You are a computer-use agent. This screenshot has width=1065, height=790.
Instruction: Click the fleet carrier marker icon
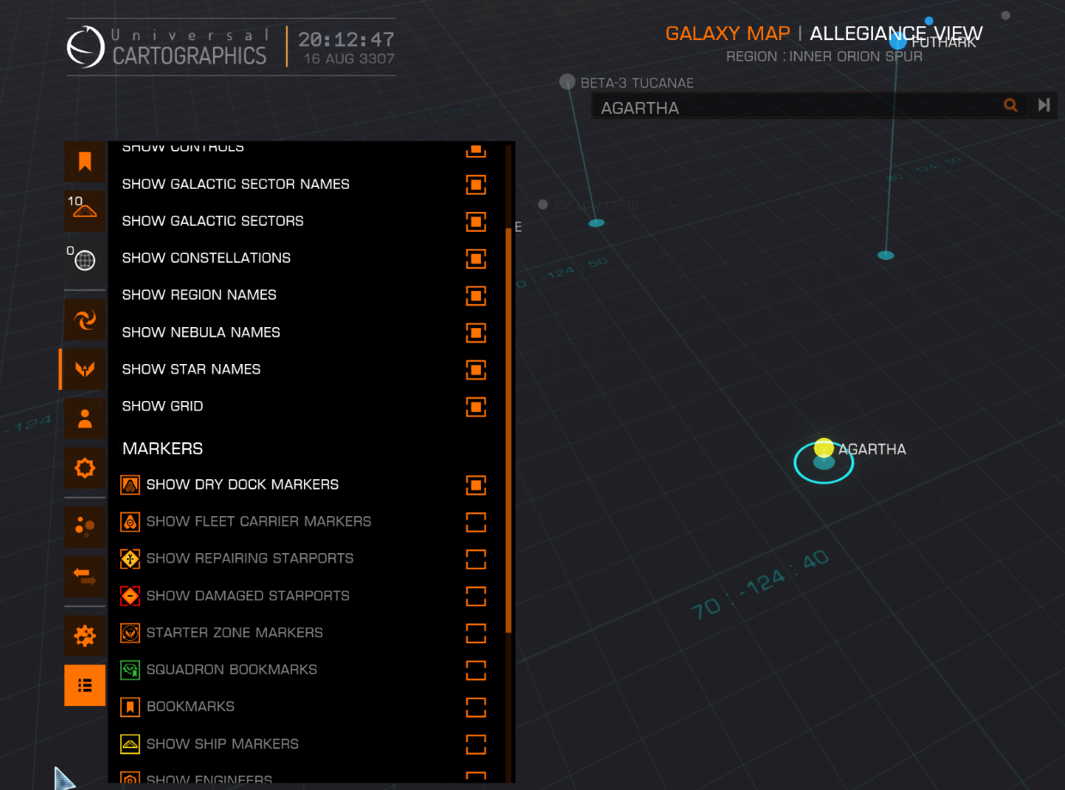click(130, 522)
